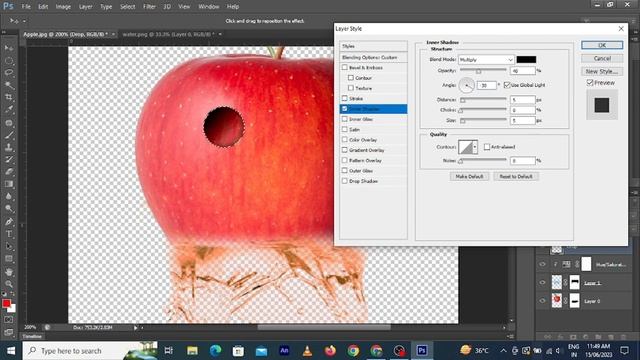The image size is (640, 360).
Task: Open the Blend Mode dropdown
Action: 486,60
